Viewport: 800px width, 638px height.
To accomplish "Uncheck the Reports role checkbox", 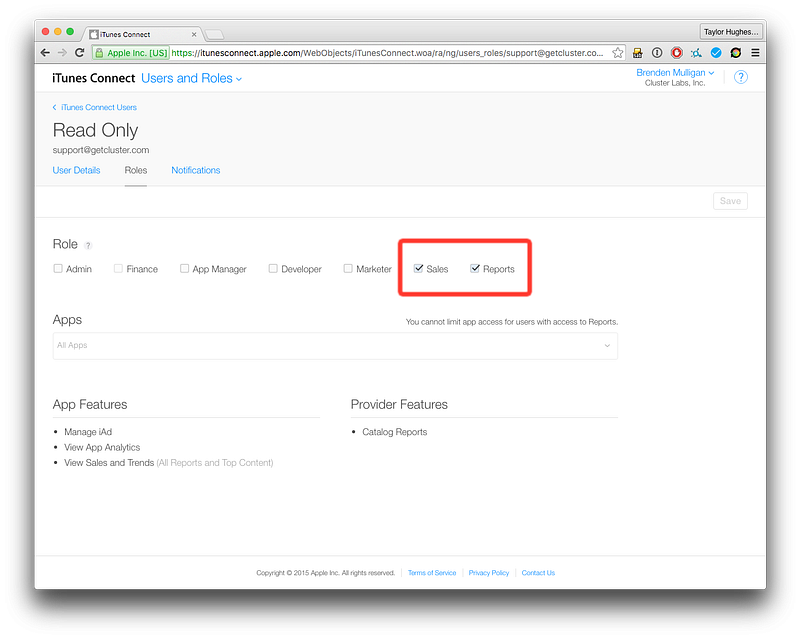I will pyautogui.click(x=475, y=268).
